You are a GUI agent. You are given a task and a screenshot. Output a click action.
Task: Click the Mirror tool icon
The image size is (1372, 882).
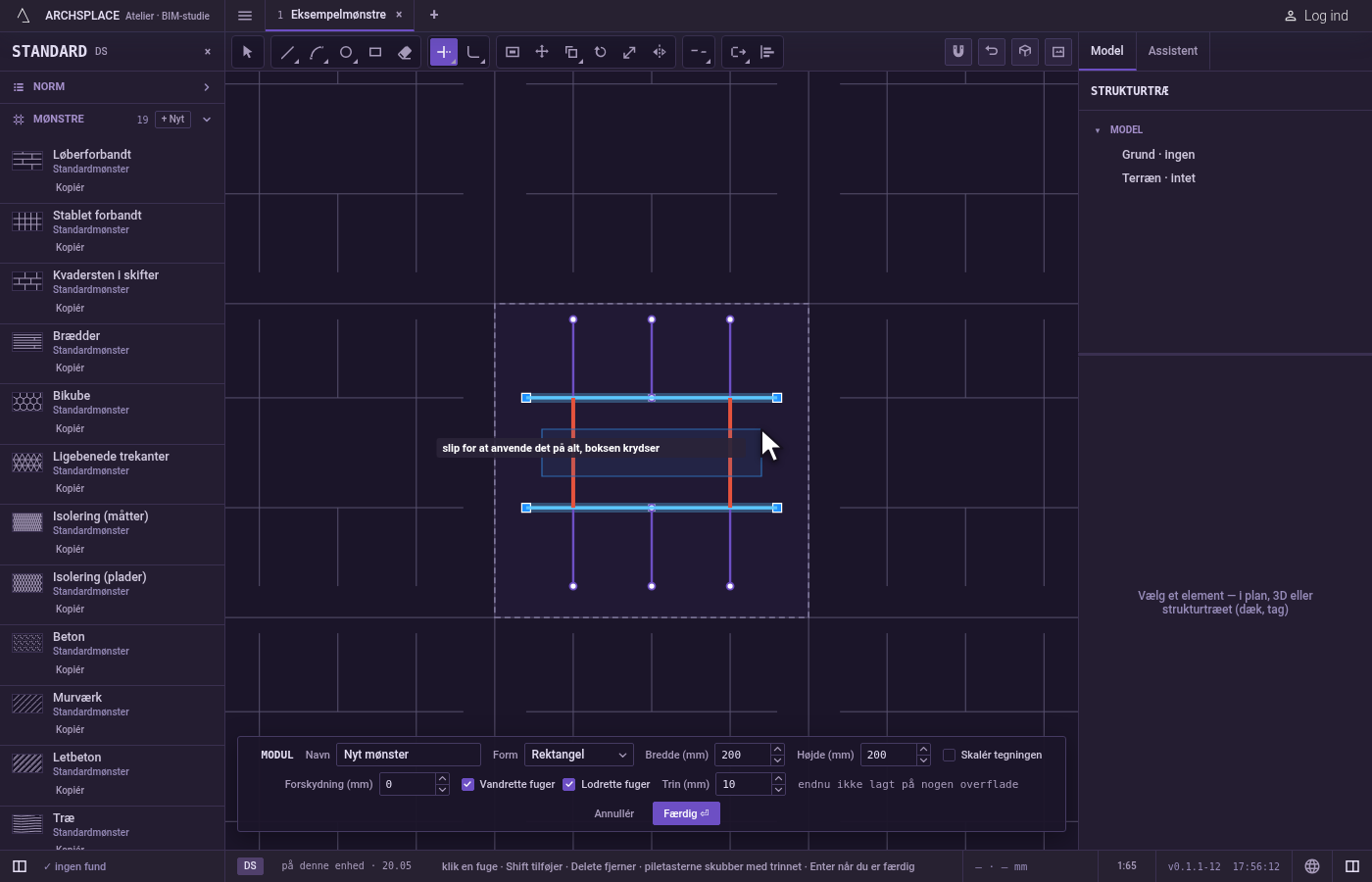click(x=660, y=52)
